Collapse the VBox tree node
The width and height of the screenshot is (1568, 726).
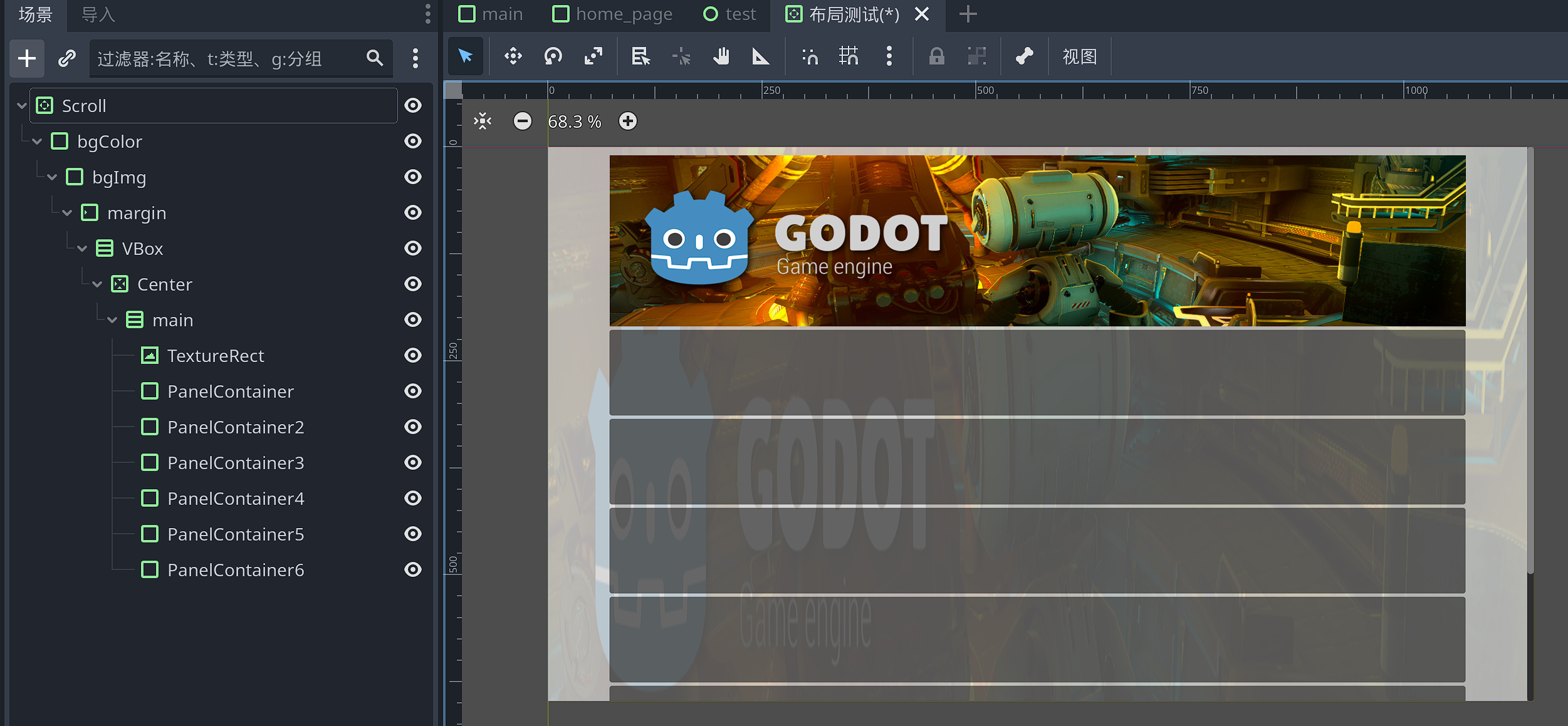click(x=82, y=249)
